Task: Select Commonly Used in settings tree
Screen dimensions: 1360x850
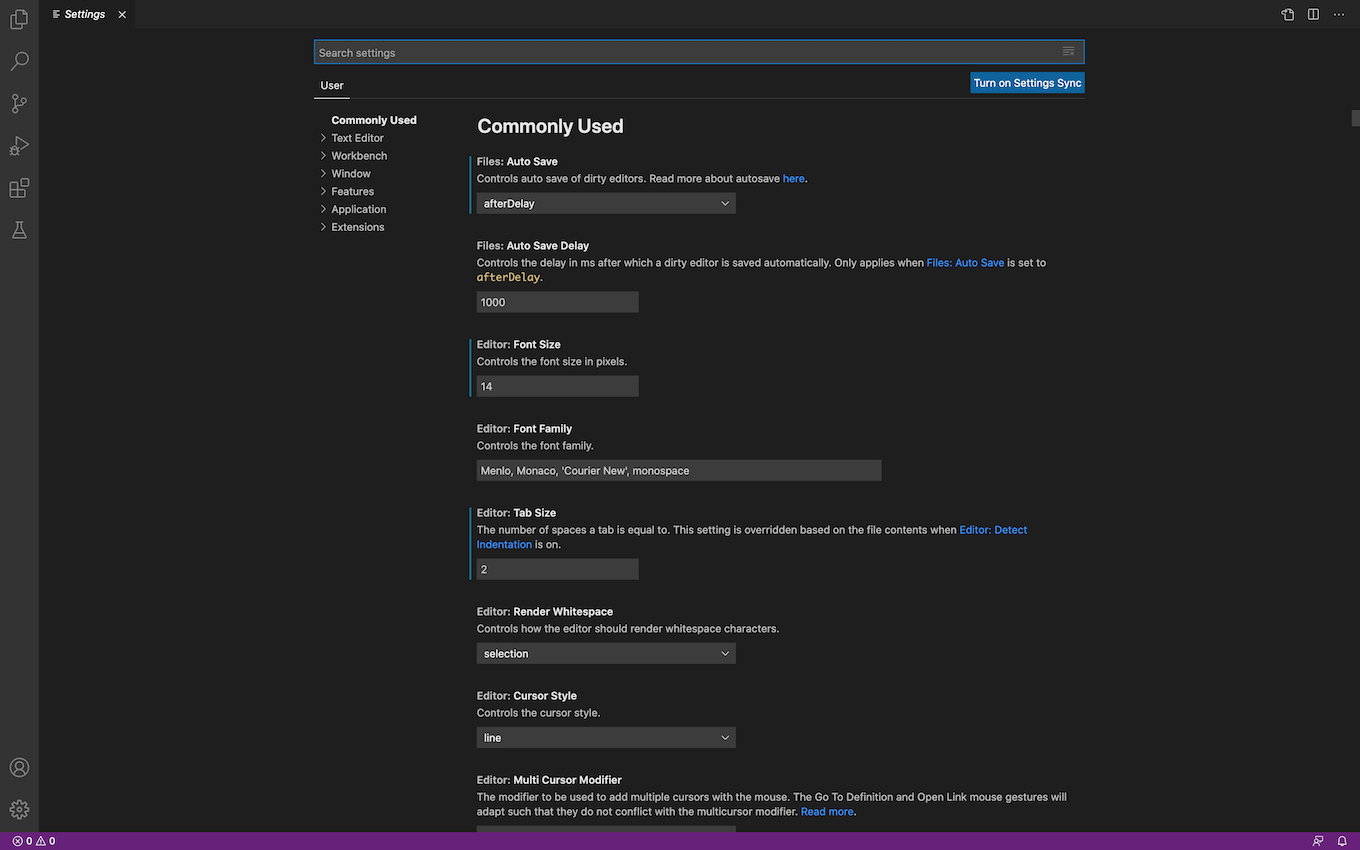Action: pos(373,119)
